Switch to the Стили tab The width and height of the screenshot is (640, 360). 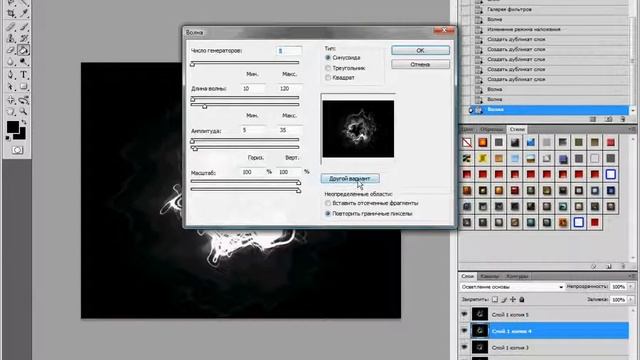click(517, 129)
